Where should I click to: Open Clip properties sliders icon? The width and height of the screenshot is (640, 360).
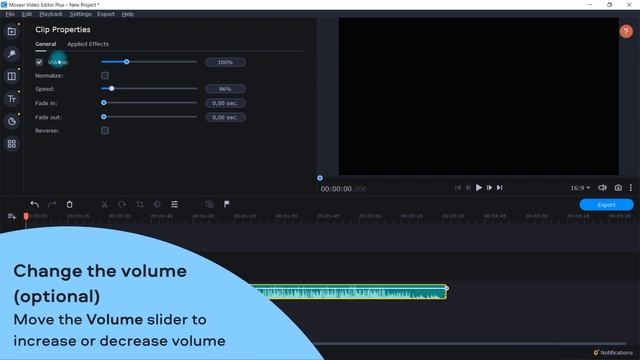pyautogui.click(x=175, y=204)
